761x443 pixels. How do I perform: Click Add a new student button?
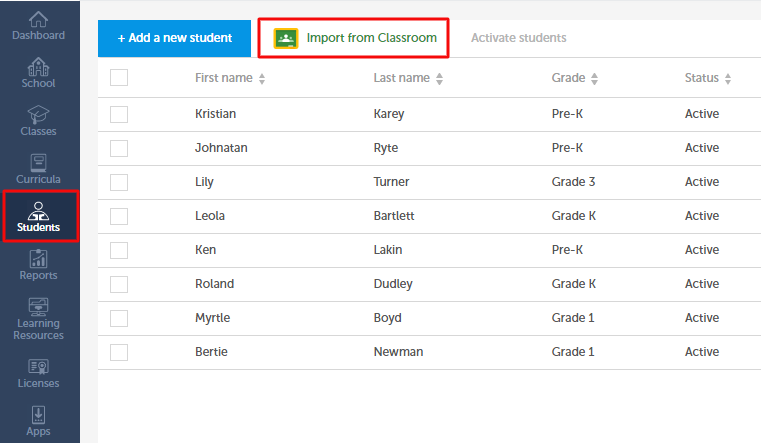(174, 38)
